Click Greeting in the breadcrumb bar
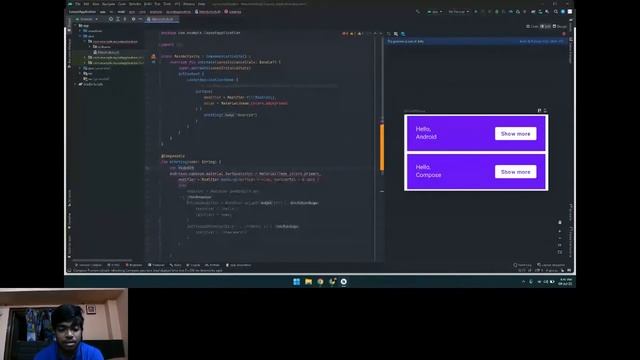640x360 pixels. [x=233, y=12]
